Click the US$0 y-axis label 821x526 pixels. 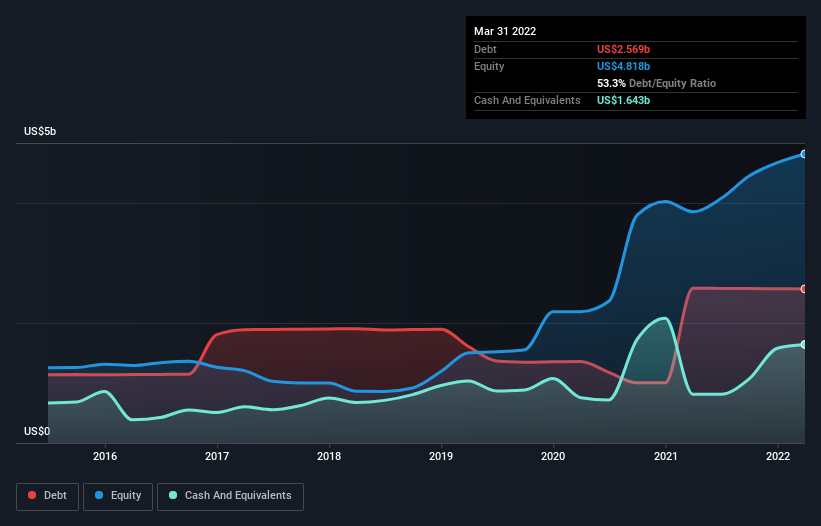tap(37, 431)
